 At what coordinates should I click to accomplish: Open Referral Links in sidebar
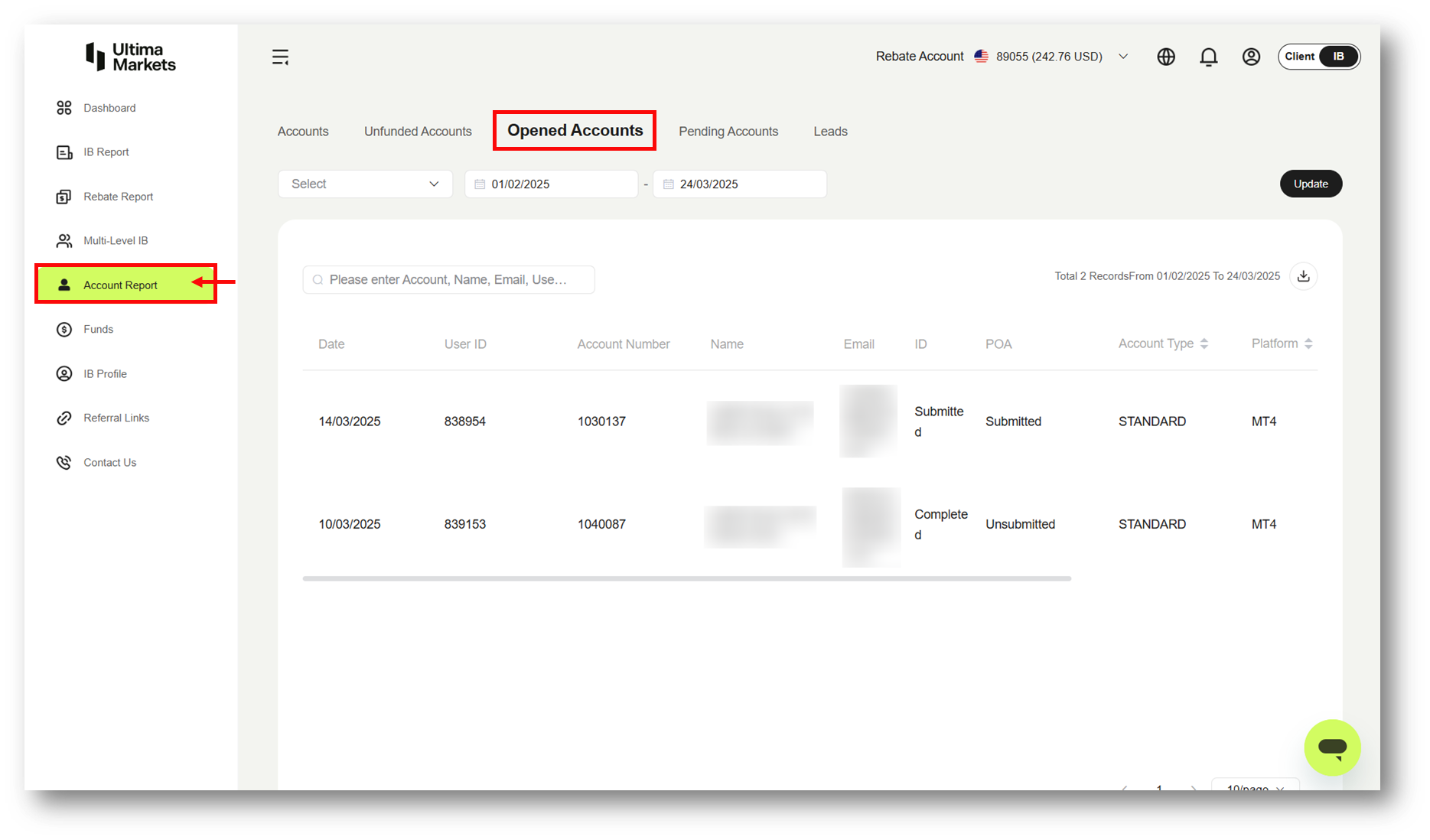(x=116, y=418)
